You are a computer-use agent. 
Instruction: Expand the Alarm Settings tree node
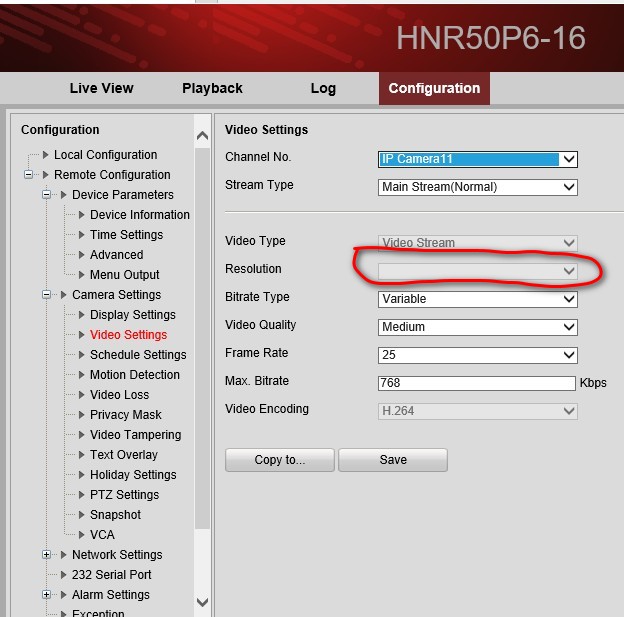click(x=47, y=595)
